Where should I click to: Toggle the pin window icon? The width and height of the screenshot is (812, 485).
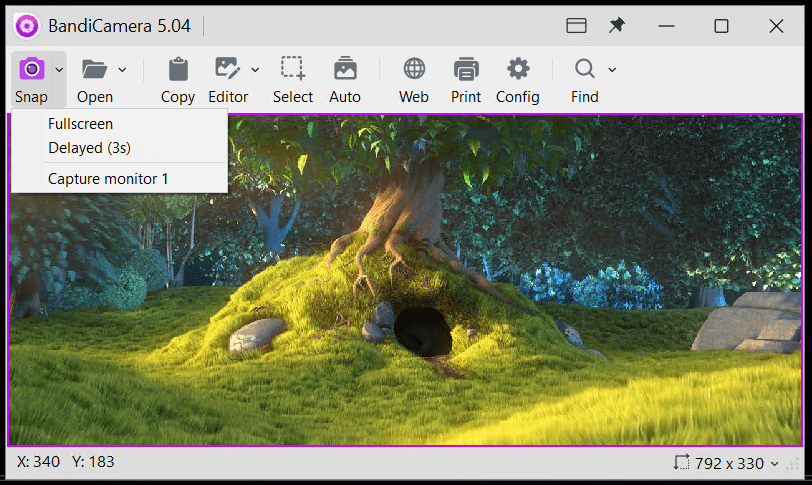pos(617,25)
